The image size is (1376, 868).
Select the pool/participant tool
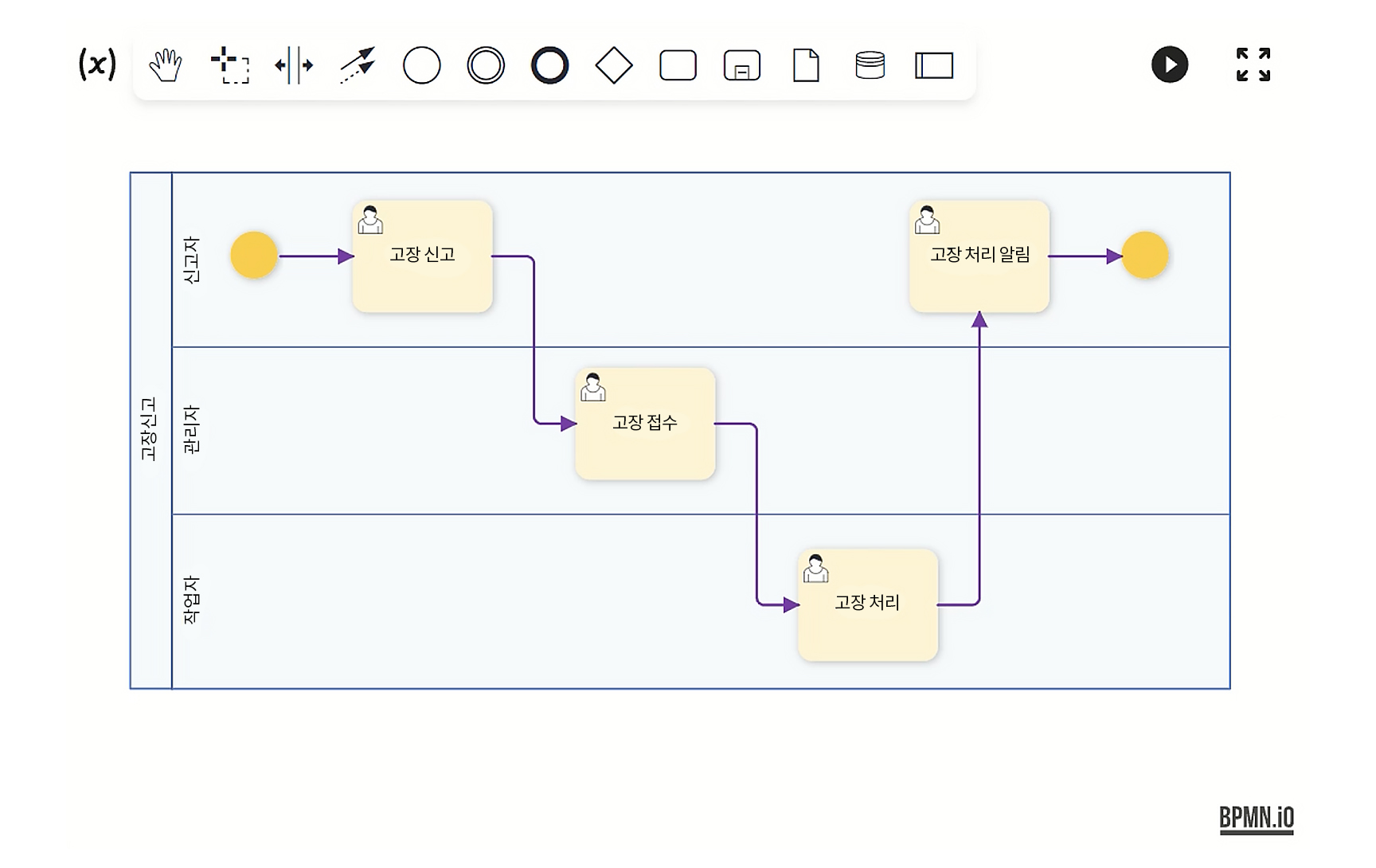coord(934,65)
